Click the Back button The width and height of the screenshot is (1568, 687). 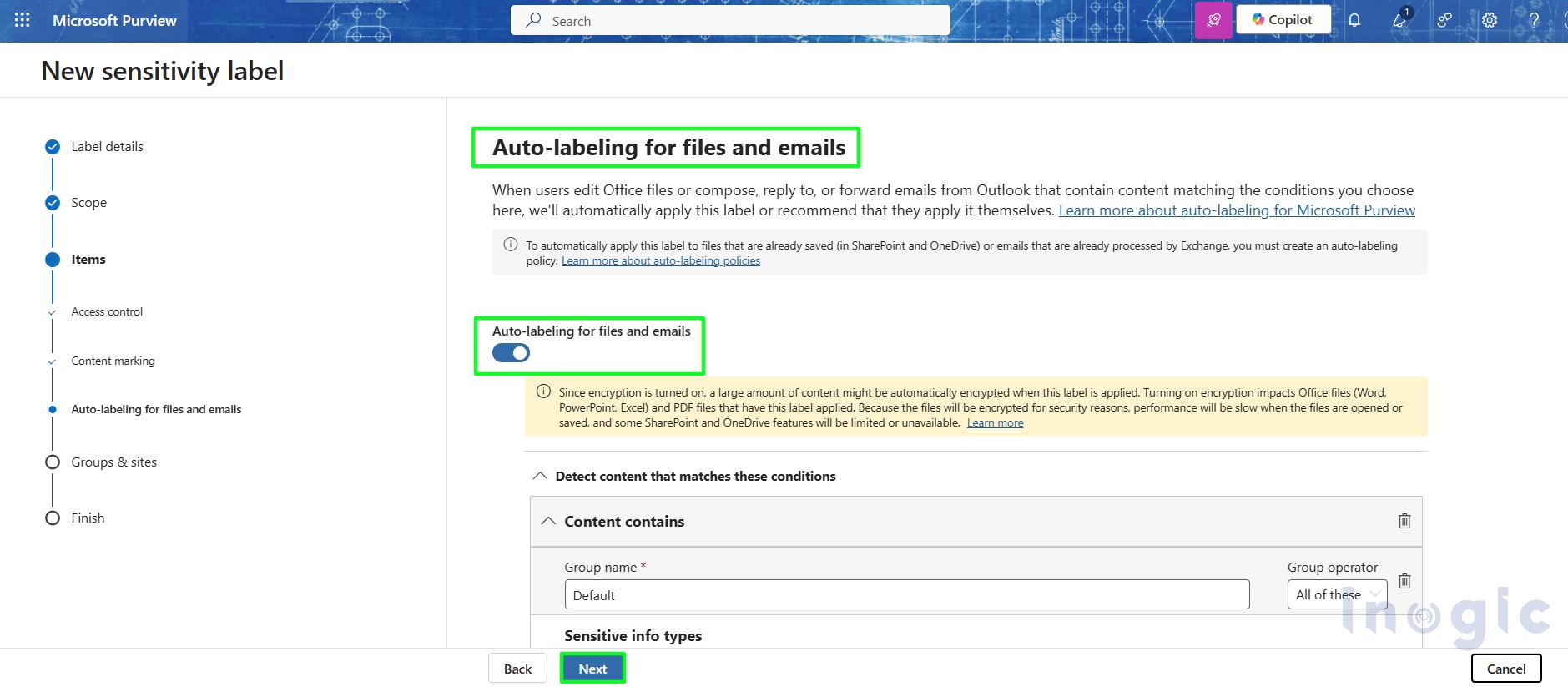point(517,669)
